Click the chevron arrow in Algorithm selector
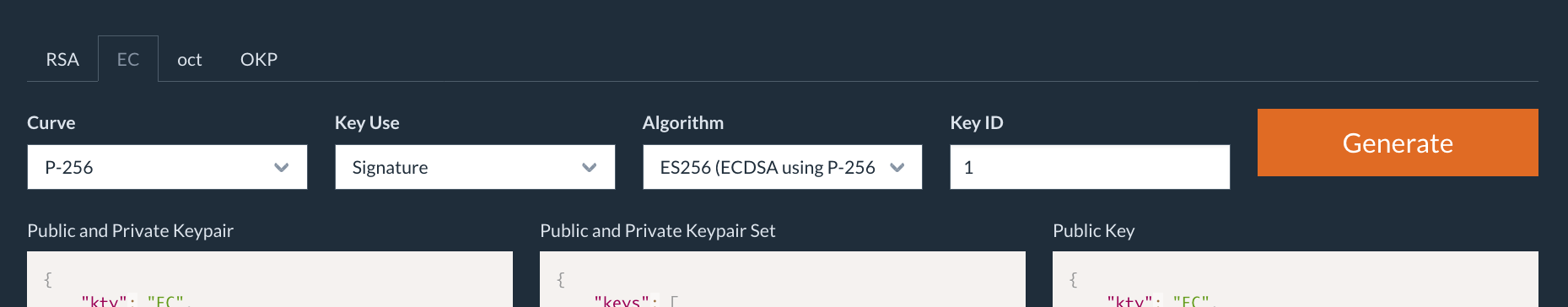Screen dimensions: 1568x307 point(897,167)
